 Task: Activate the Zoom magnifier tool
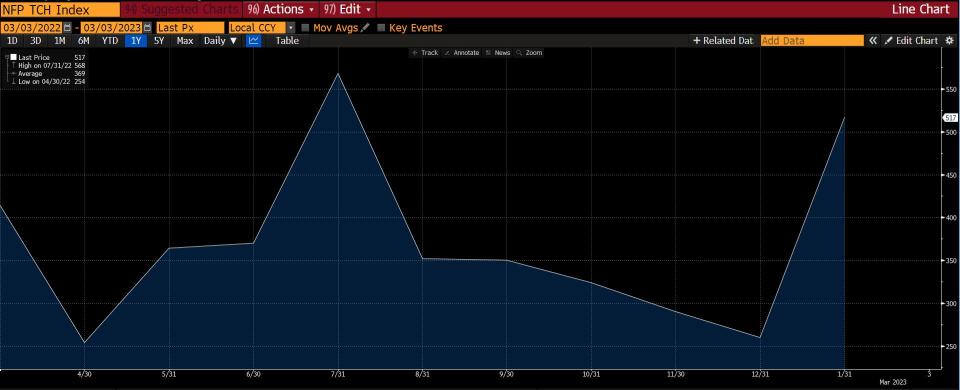[x=530, y=53]
